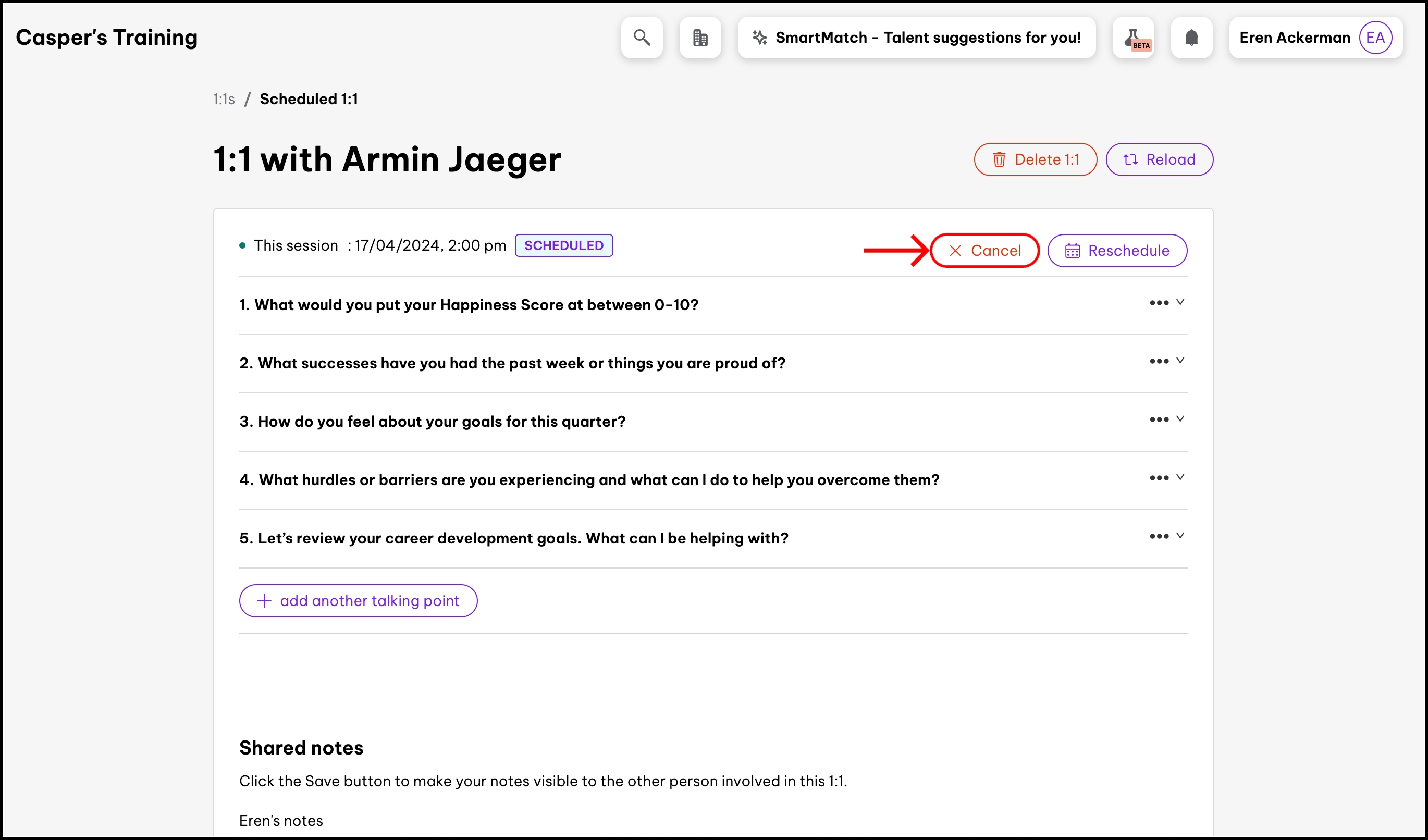Image resolution: width=1428 pixels, height=840 pixels.
Task: Expand the past week successes point
Action: (x=1180, y=361)
